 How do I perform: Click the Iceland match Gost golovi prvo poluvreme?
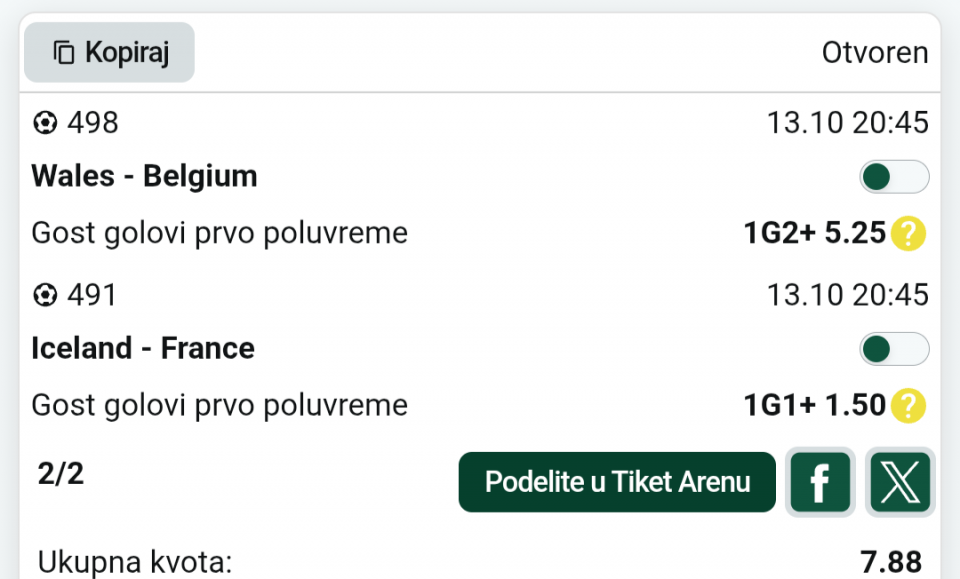[x=220, y=406]
